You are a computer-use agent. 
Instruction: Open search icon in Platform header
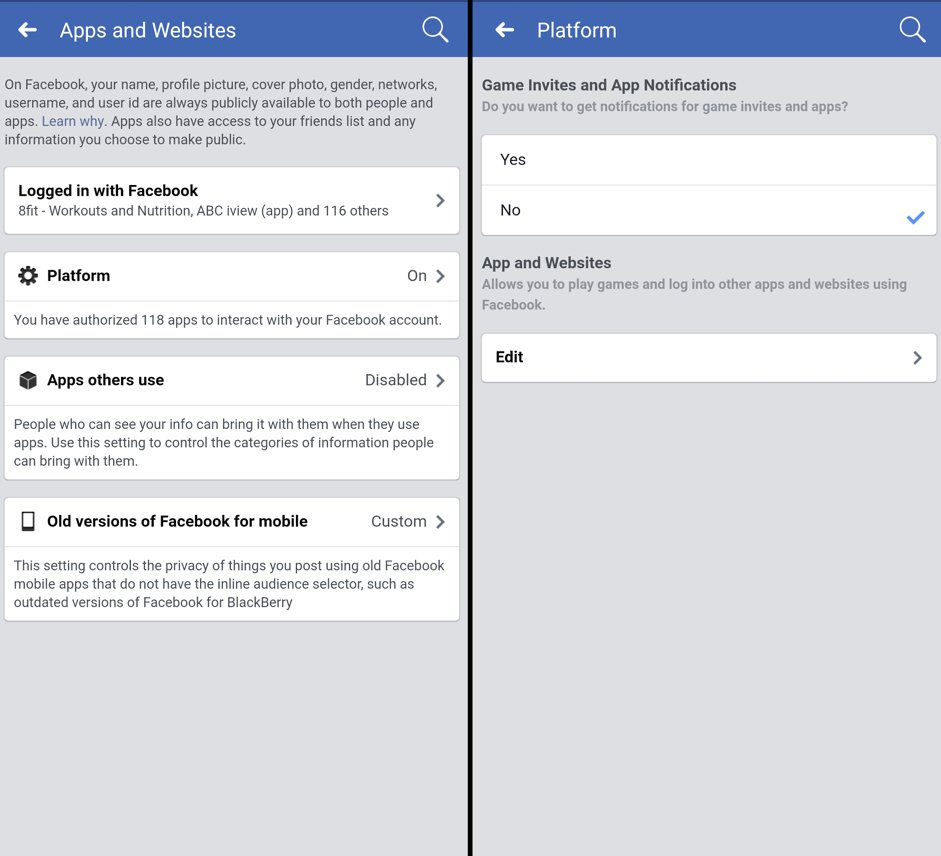912,30
